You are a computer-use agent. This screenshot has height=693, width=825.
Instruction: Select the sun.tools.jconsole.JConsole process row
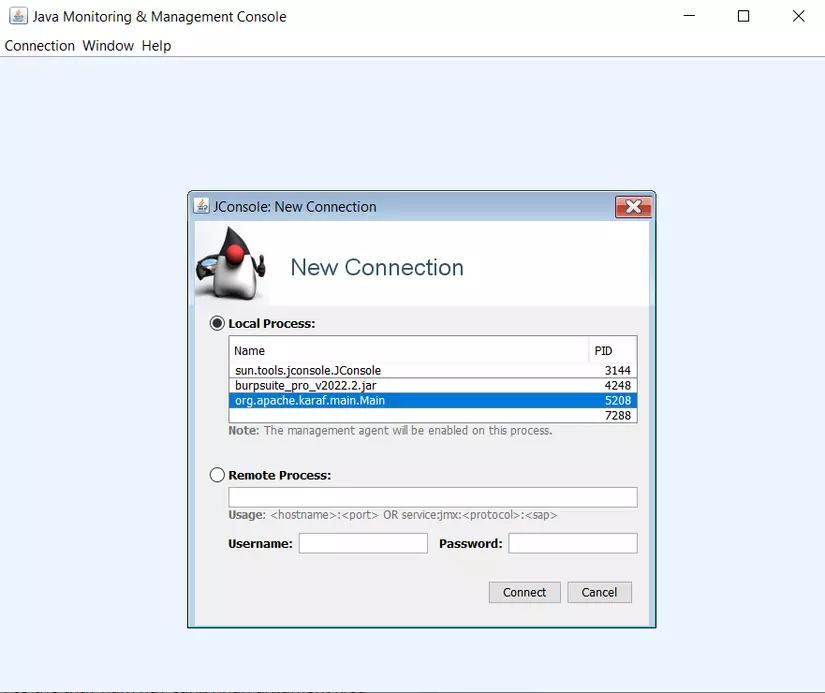click(x=433, y=370)
